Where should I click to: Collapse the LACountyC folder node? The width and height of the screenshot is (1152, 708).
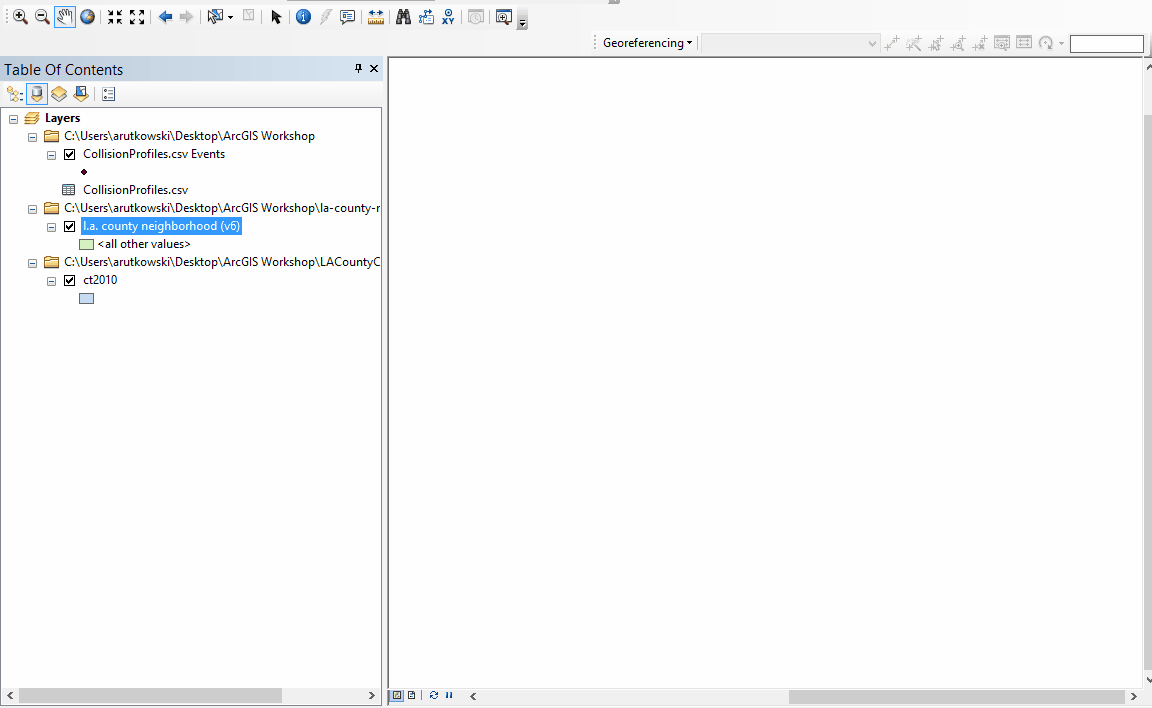(32, 263)
